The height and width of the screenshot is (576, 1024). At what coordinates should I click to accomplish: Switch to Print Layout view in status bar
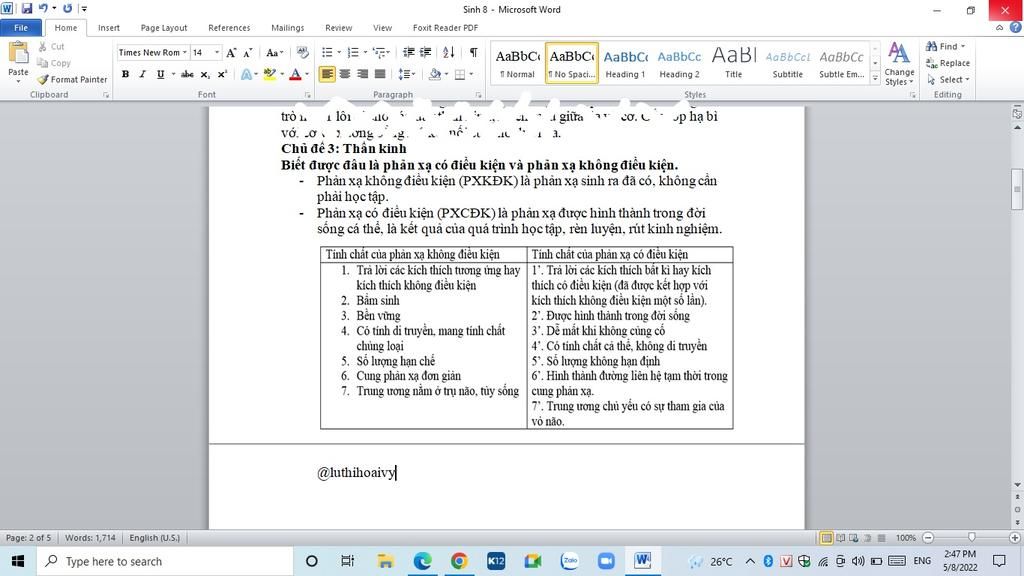(826, 537)
